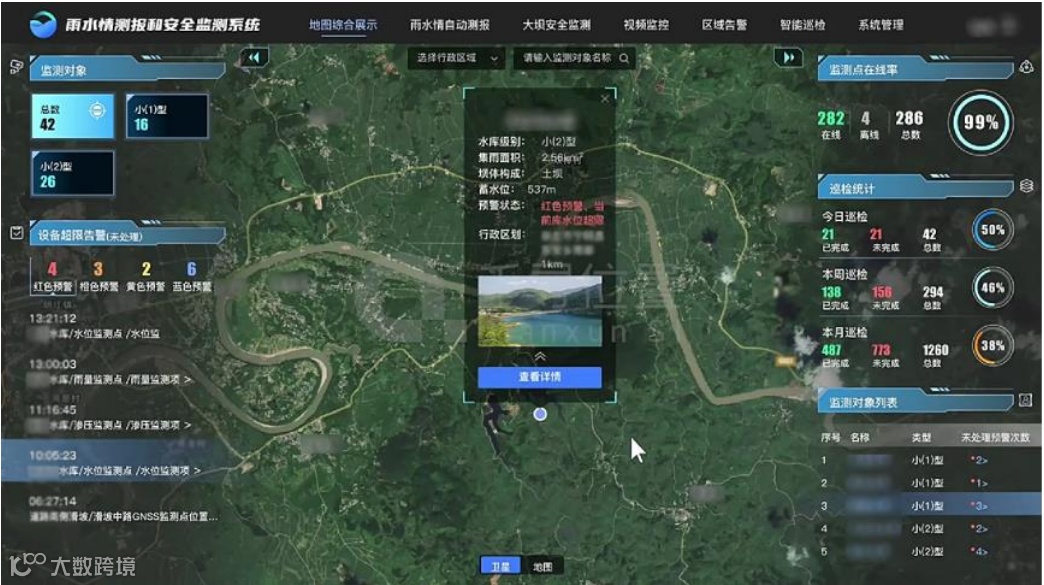Close the reservoir info popup
Image resolution: width=1044 pixels, height=585 pixels.
coord(605,98)
